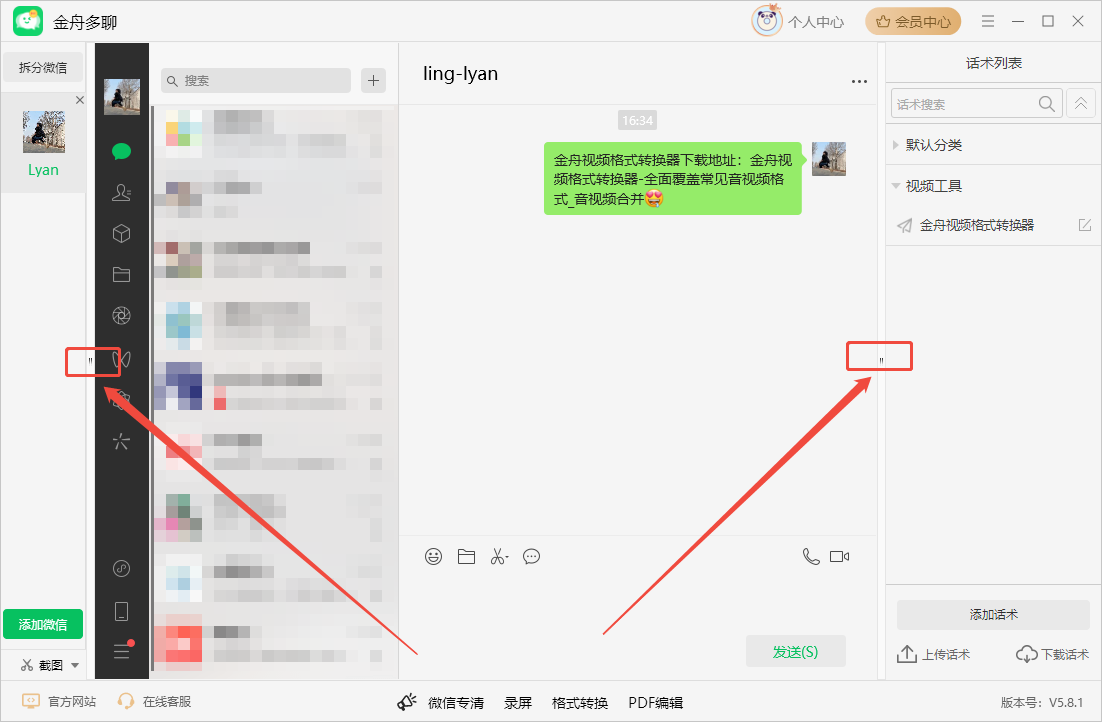Open the sidebar menu with red dot

point(122,650)
